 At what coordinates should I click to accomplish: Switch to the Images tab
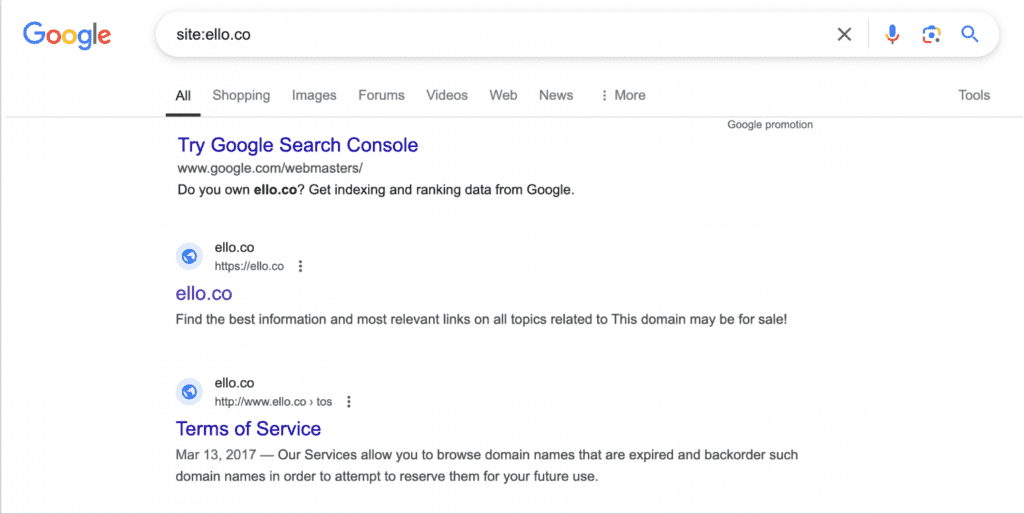314,95
